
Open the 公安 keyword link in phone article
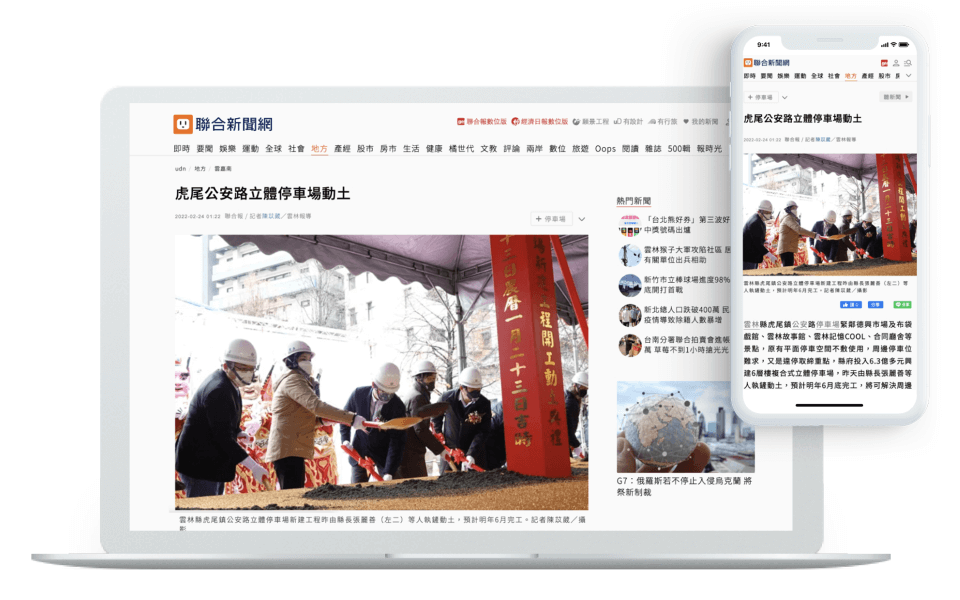tap(799, 324)
